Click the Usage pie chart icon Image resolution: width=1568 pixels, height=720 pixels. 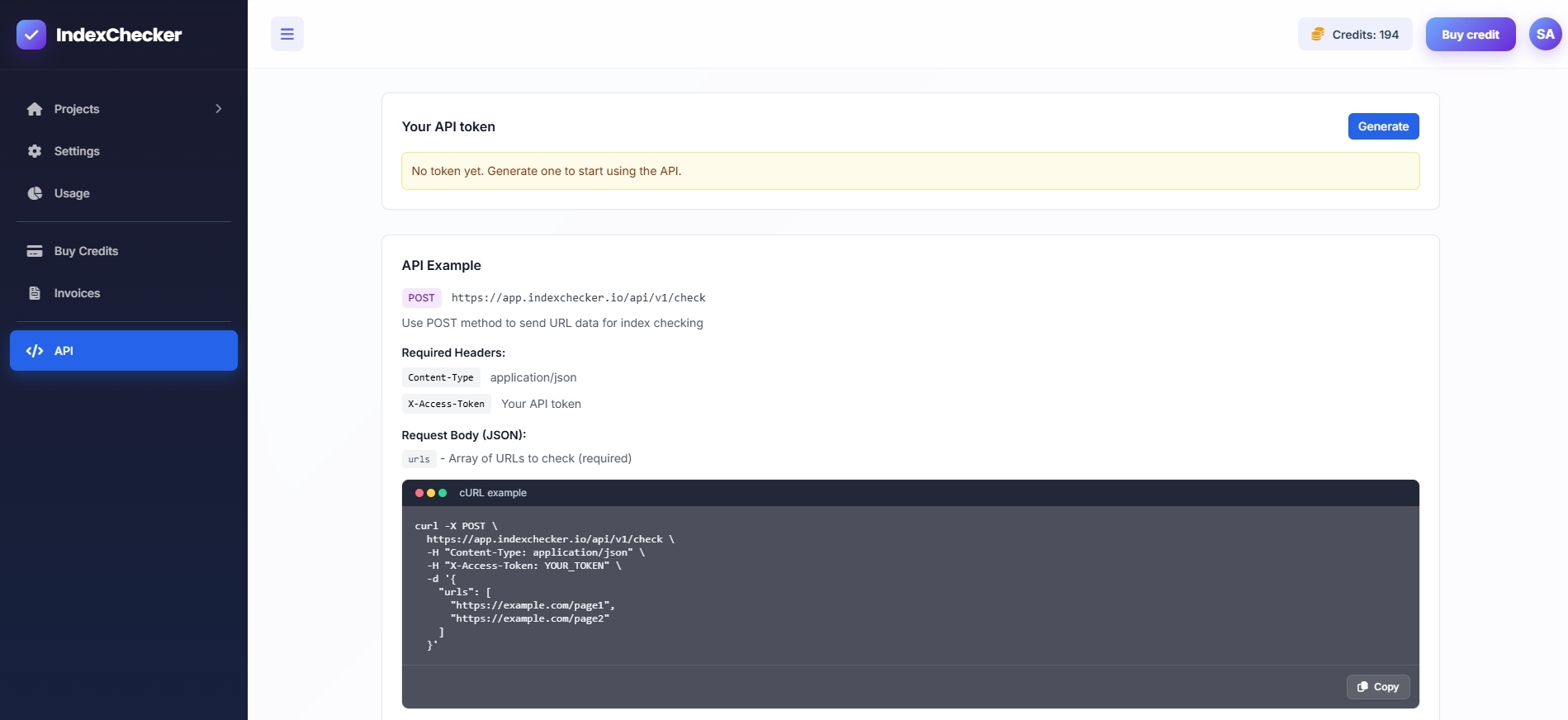pyautogui.click(x=35, y=193)
